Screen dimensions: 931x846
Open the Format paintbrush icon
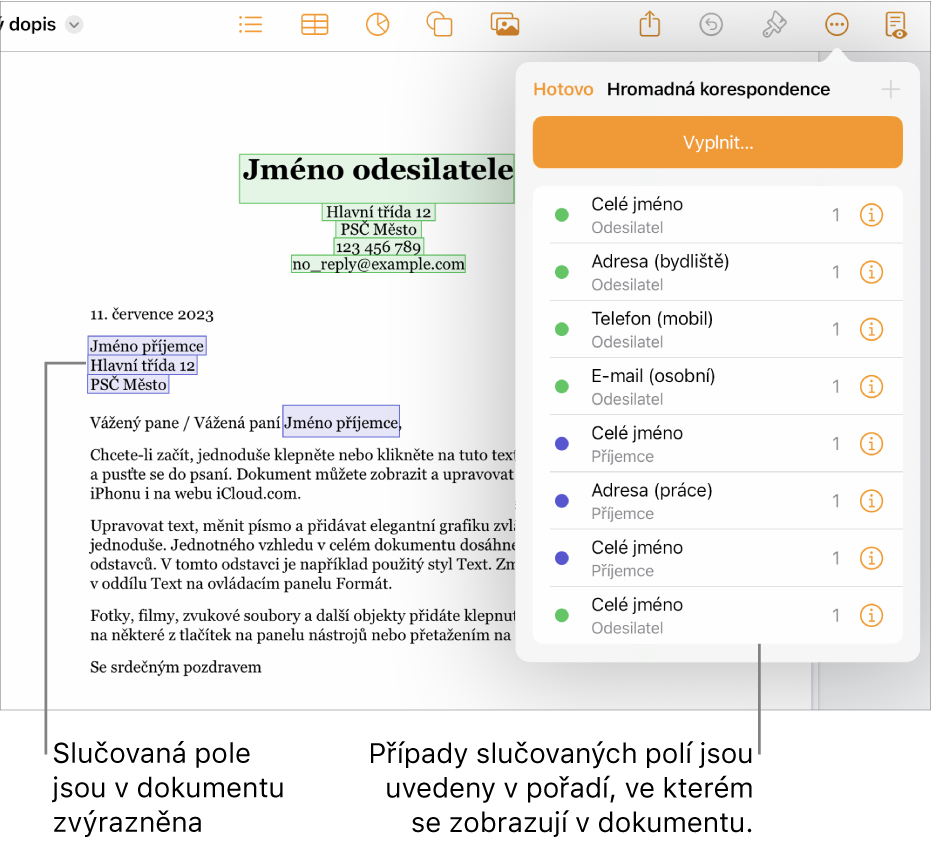[774, 25]
